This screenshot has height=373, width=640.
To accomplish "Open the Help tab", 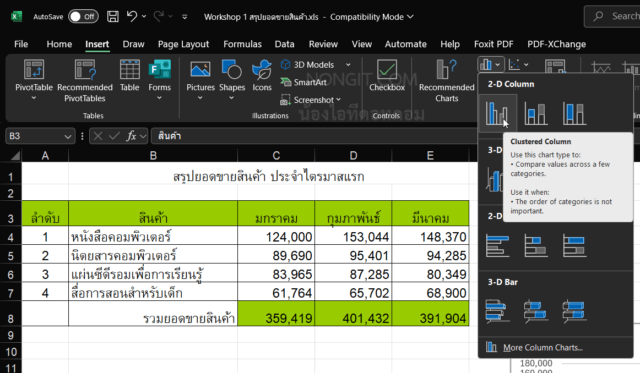I will pos(450,44).
